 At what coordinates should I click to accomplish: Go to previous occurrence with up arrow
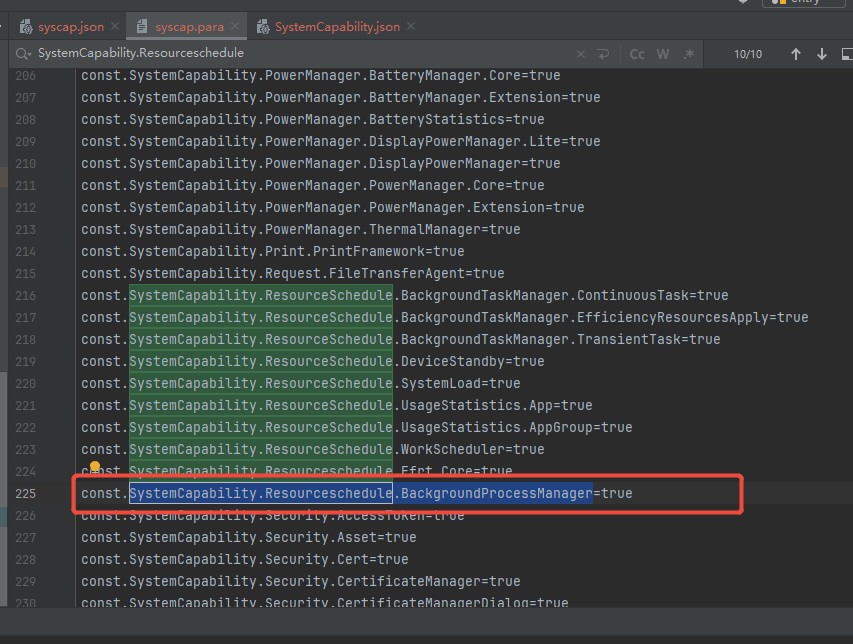pyautogui.click(x=796, y=54)
